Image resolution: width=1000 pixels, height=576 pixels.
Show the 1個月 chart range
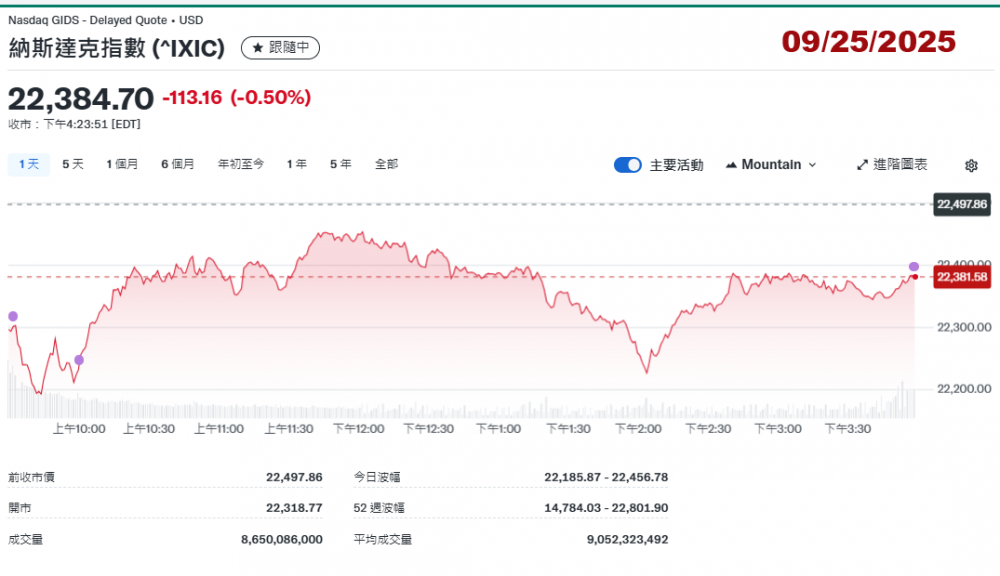[x=122, y=164]
